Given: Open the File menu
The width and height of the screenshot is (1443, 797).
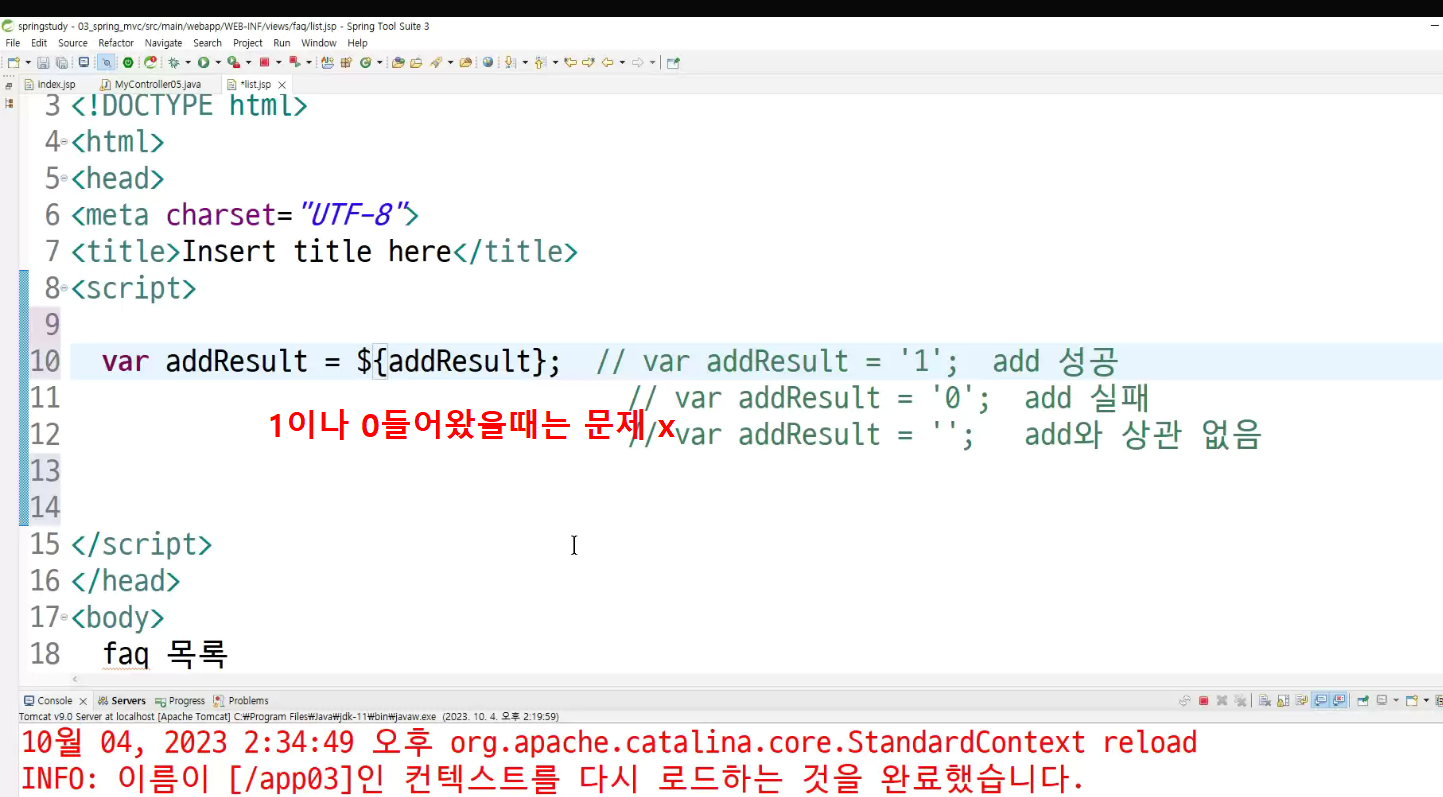Looking at the screenshot, I should tap(12, 43).
